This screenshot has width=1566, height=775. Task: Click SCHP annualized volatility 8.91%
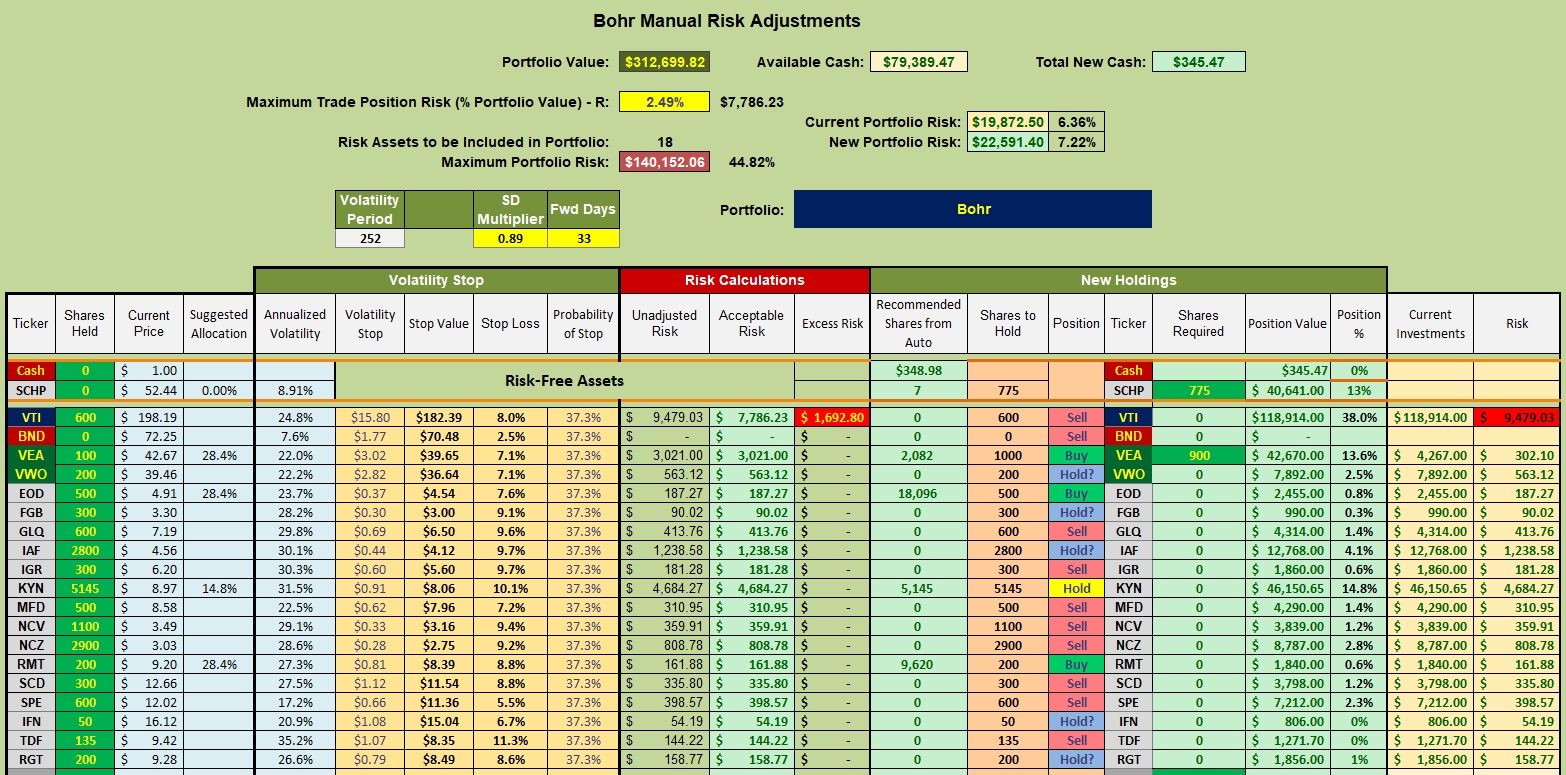pos(295,390)
